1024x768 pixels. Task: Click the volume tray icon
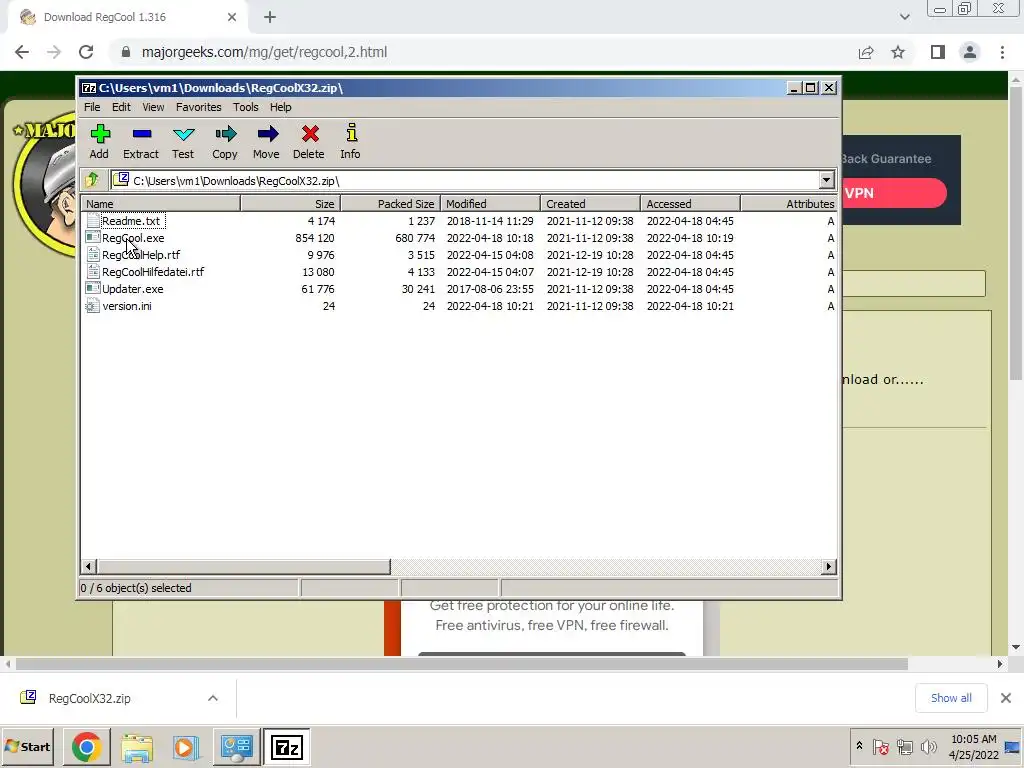928,746
